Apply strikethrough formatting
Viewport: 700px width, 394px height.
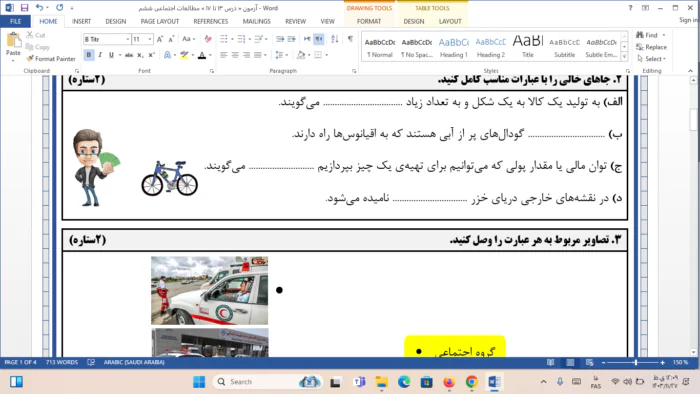pos(129,55)
